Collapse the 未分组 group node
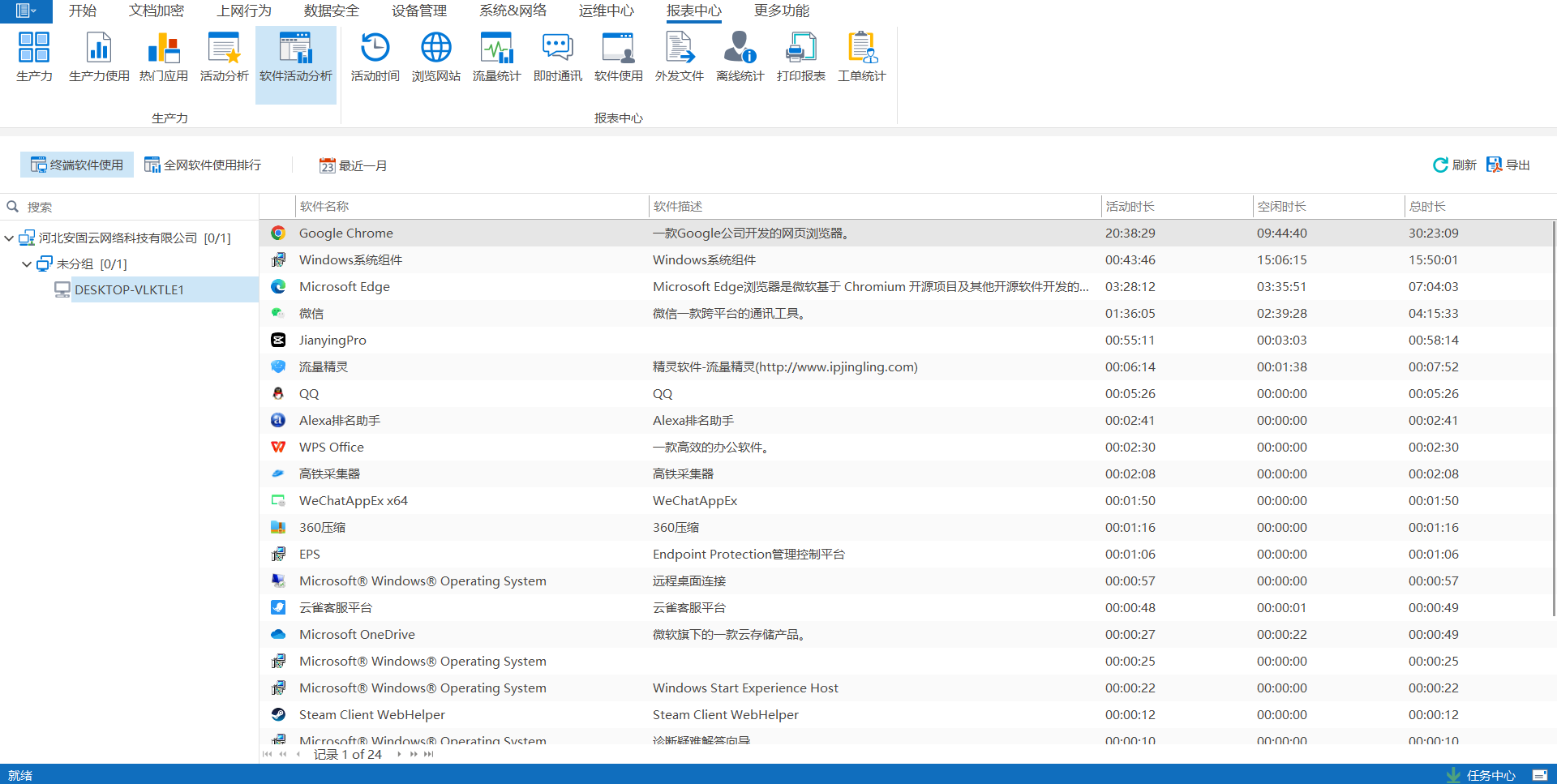The width and height of the screenshot is (1557, 784). click(x=27, y=264)
